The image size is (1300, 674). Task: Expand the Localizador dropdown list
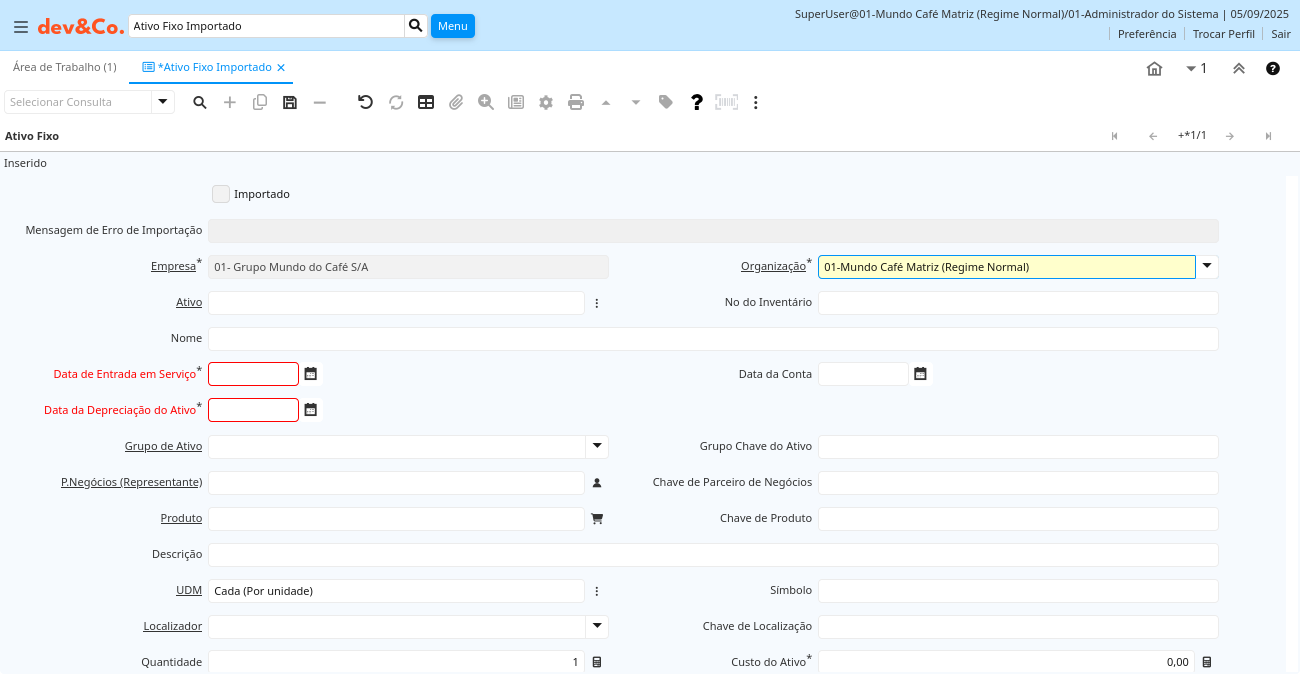pyautogui.click(x=597, y=626)
